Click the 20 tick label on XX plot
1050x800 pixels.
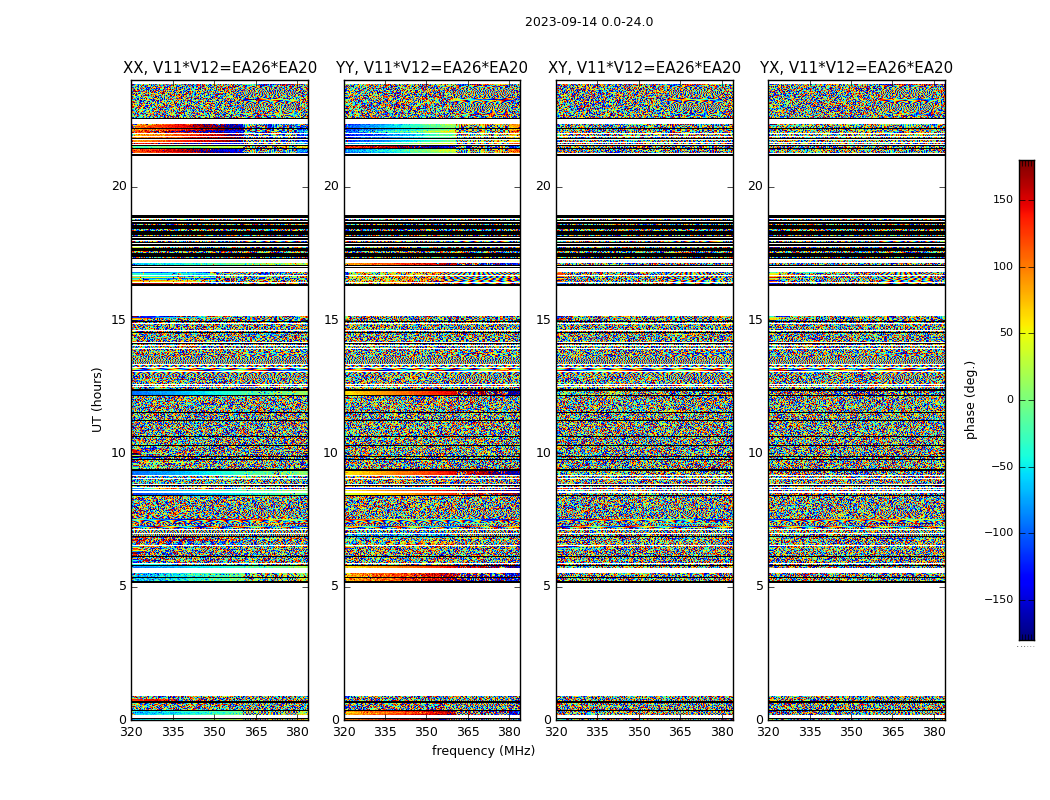(119, 186)
